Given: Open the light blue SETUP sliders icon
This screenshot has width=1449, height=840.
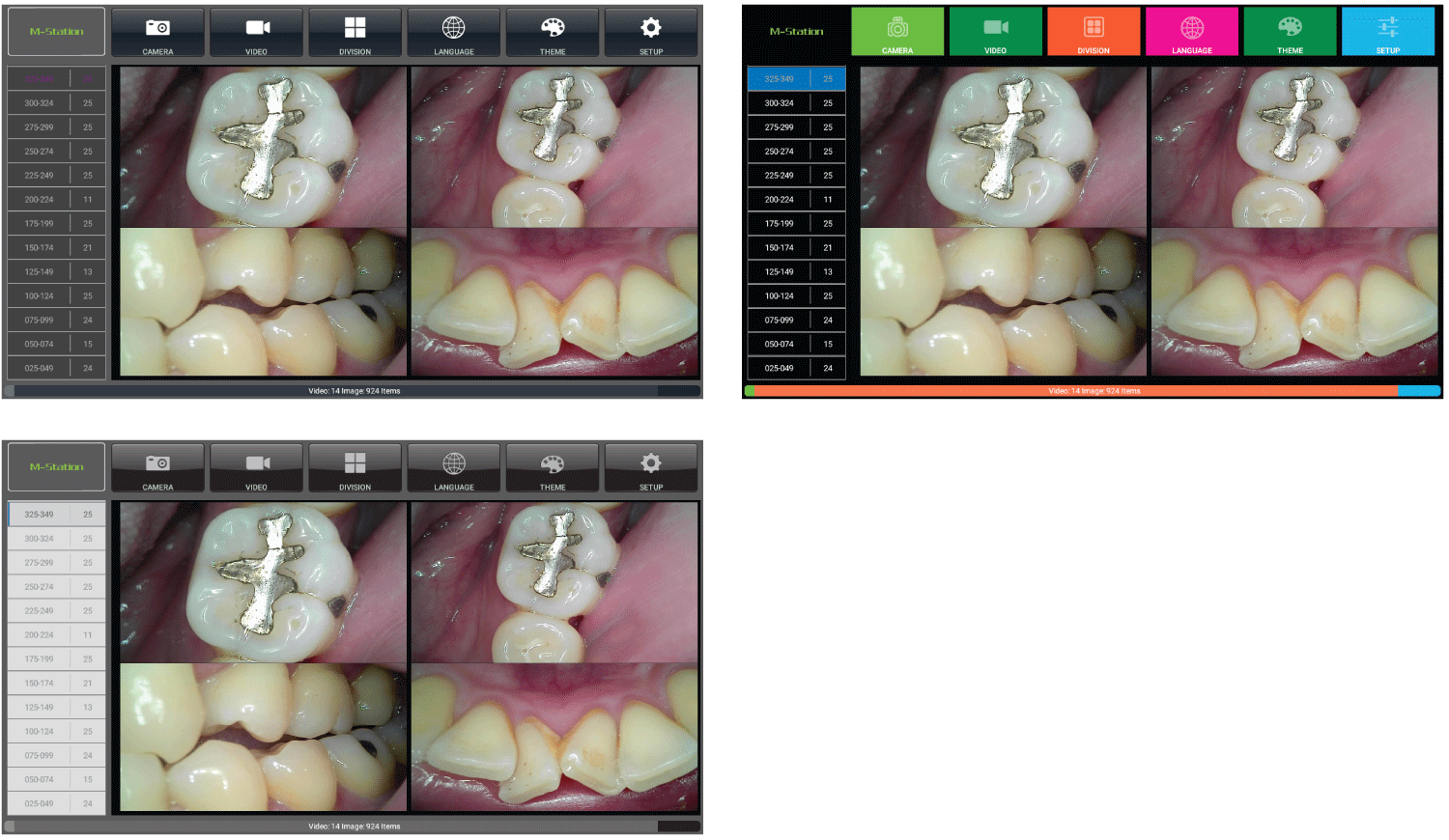Looking at the screenshot, I should 1387,32.
